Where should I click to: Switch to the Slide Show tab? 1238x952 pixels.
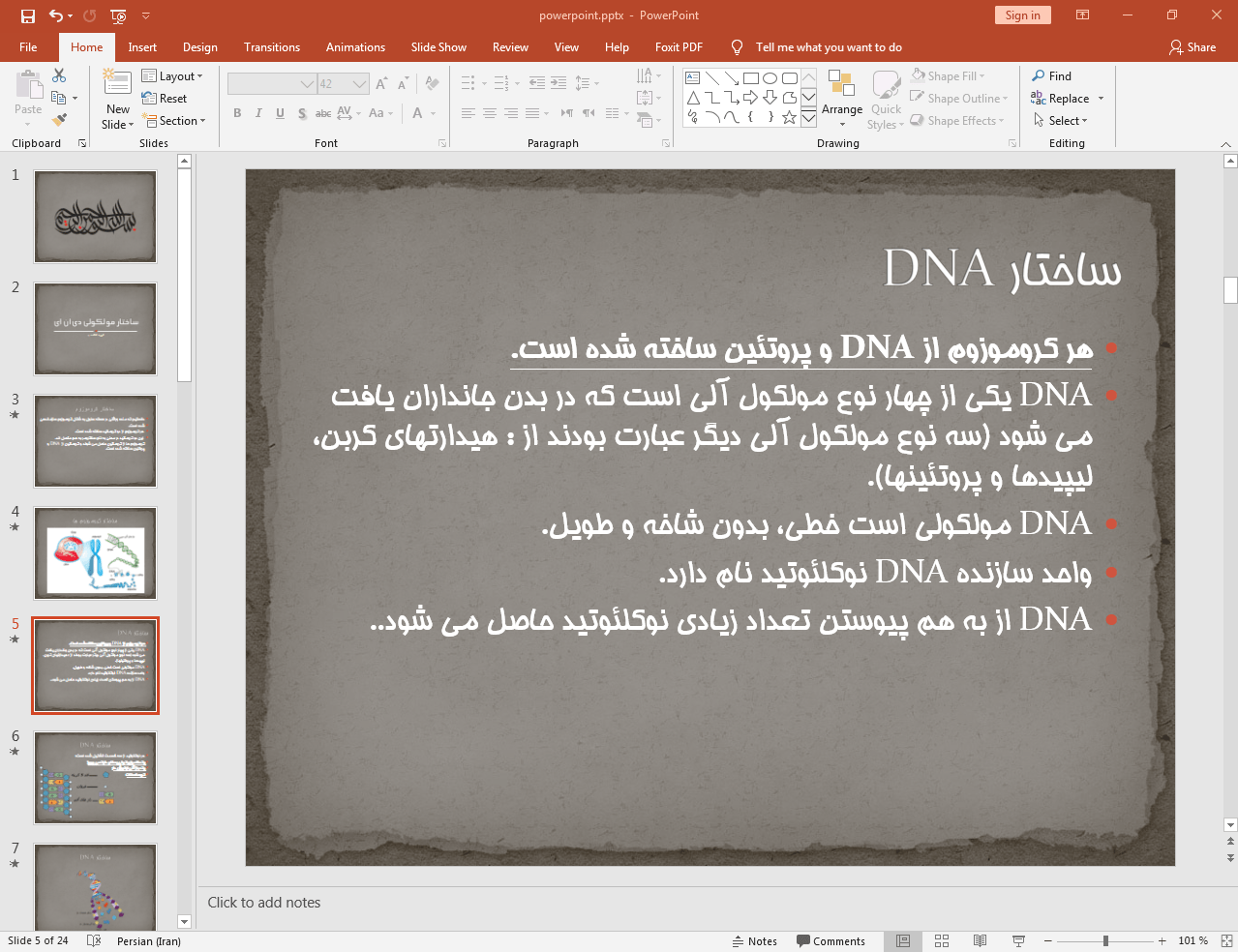coord(438,47)
